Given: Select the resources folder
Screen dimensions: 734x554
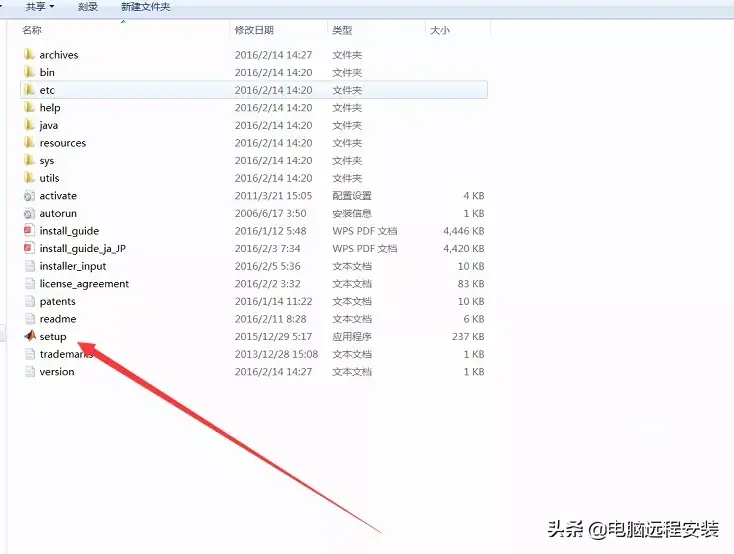Looking at the screenshot, I should pyautogui.click(x=62, y=143).
